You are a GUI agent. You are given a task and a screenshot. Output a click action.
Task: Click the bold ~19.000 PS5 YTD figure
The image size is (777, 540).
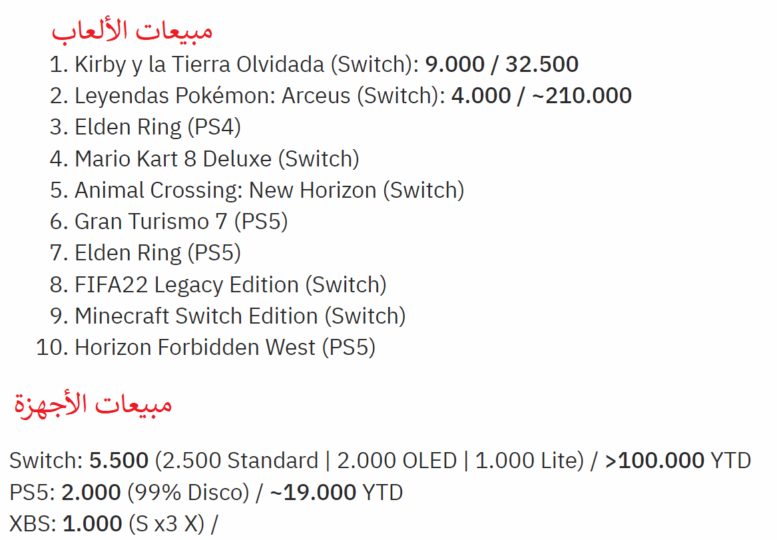316,493
